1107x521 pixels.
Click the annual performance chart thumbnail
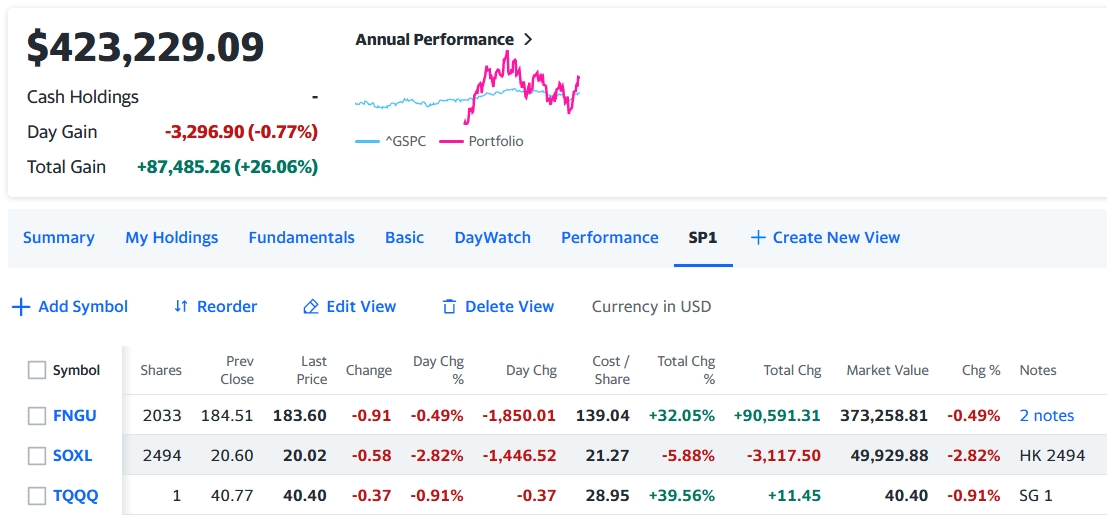467,88
